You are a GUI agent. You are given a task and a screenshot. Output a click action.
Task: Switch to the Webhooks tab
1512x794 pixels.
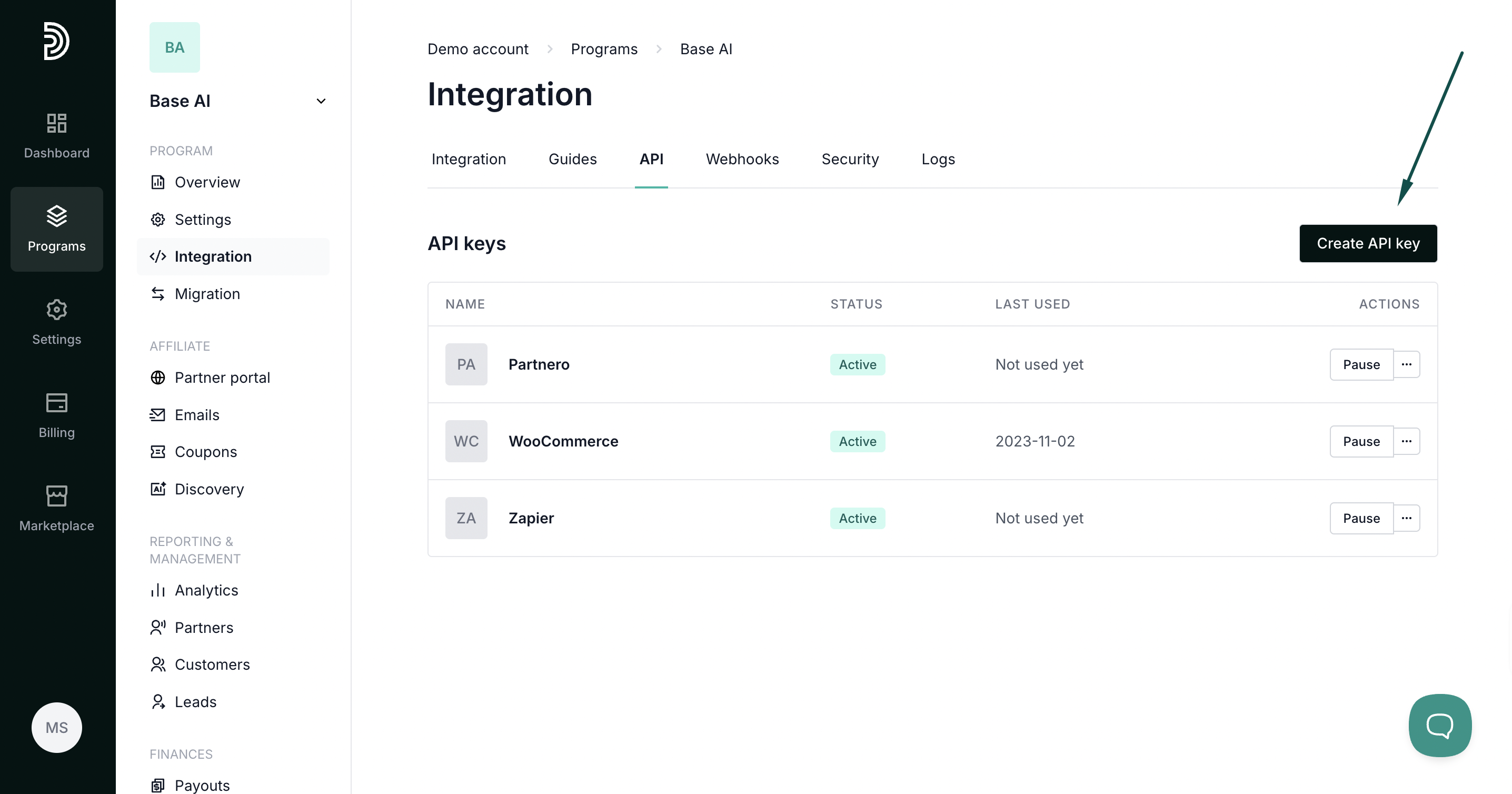point(742,159)
